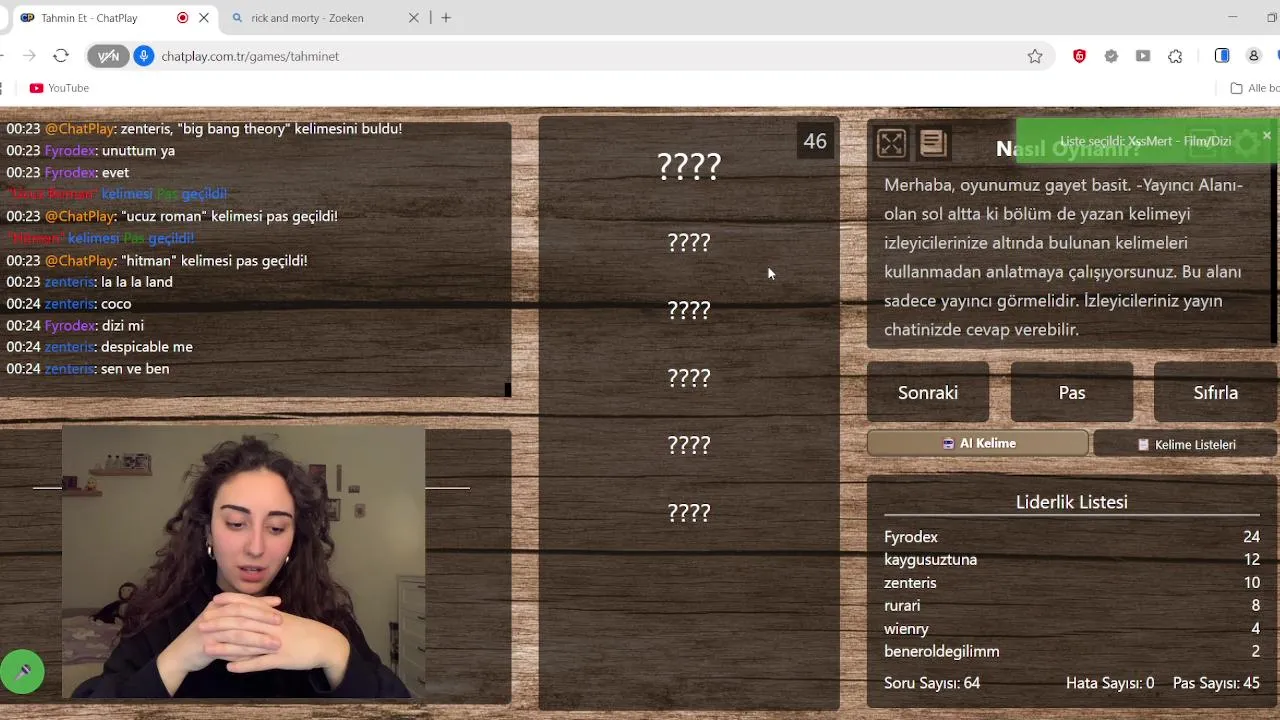Open the Extensions puzzle icon
Image resolution: width=1280 pixels, height=720 pixels.
1175,56
